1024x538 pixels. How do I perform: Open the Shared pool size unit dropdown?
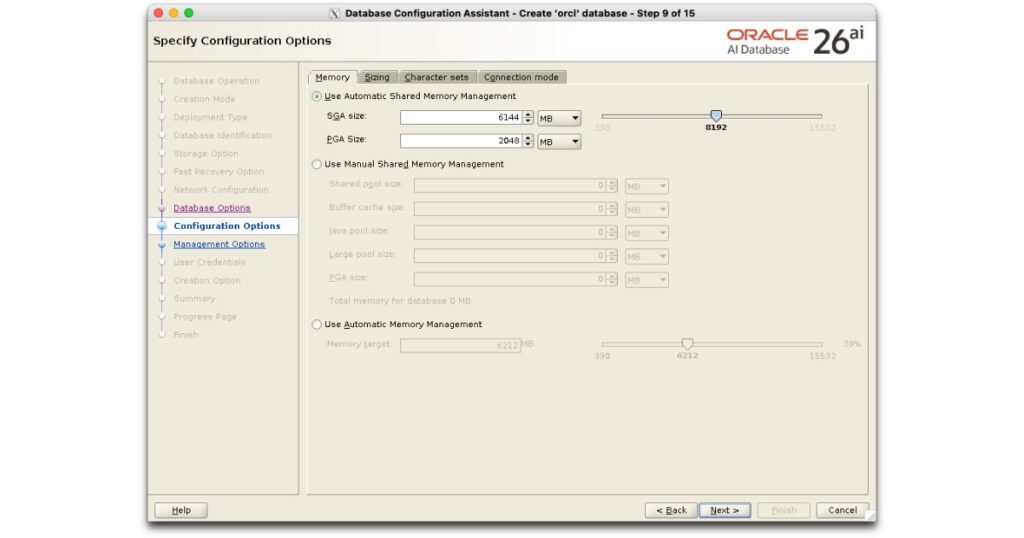(x=647, y=186)
